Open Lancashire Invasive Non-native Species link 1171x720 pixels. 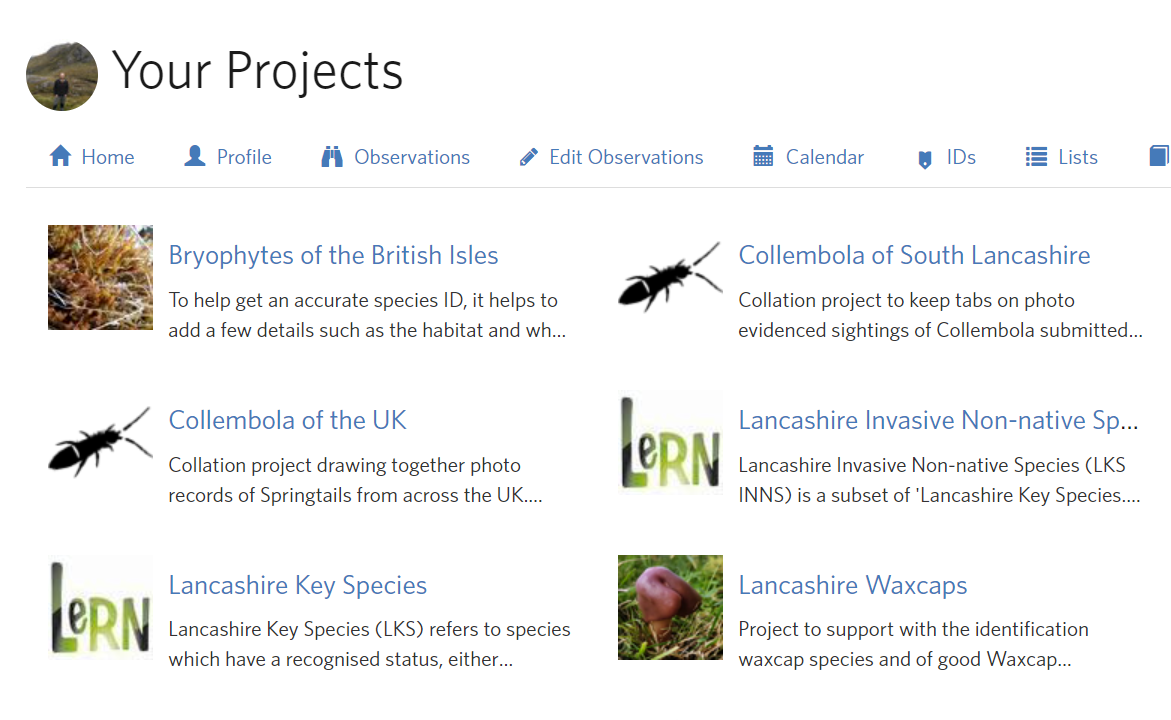coord(938,421)
